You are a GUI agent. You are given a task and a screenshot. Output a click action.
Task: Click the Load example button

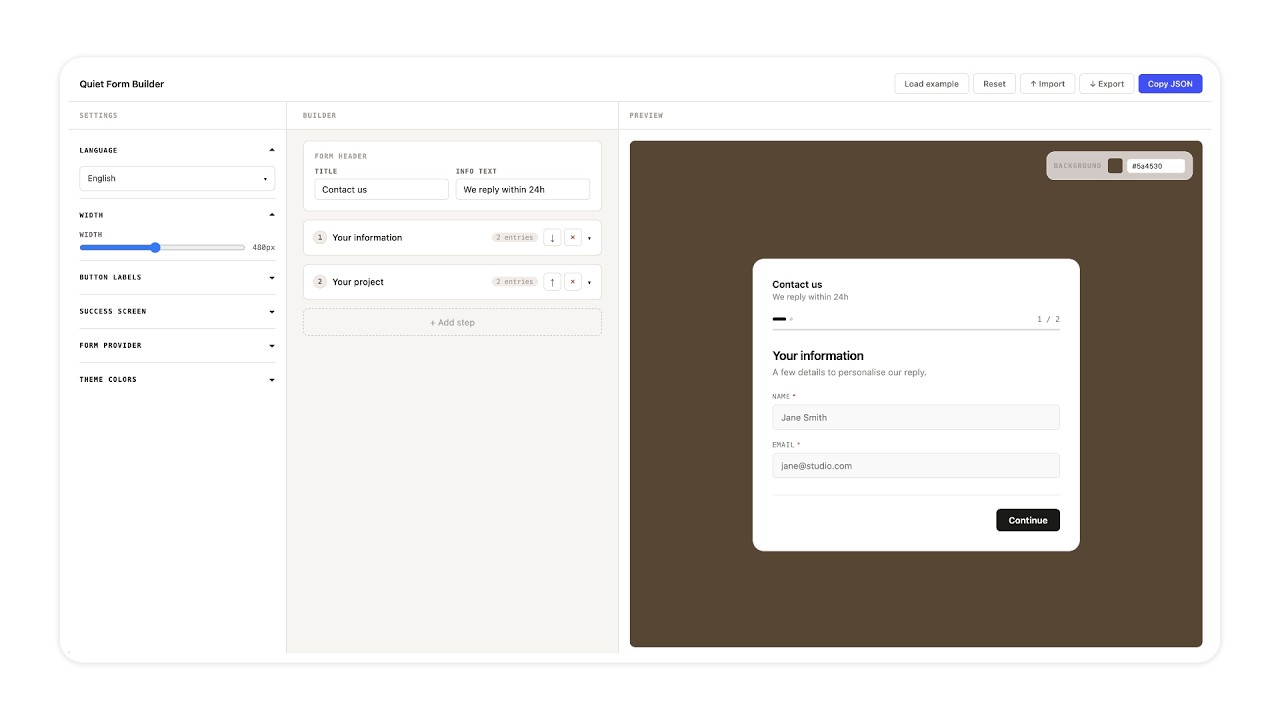(x=931, y=84)
